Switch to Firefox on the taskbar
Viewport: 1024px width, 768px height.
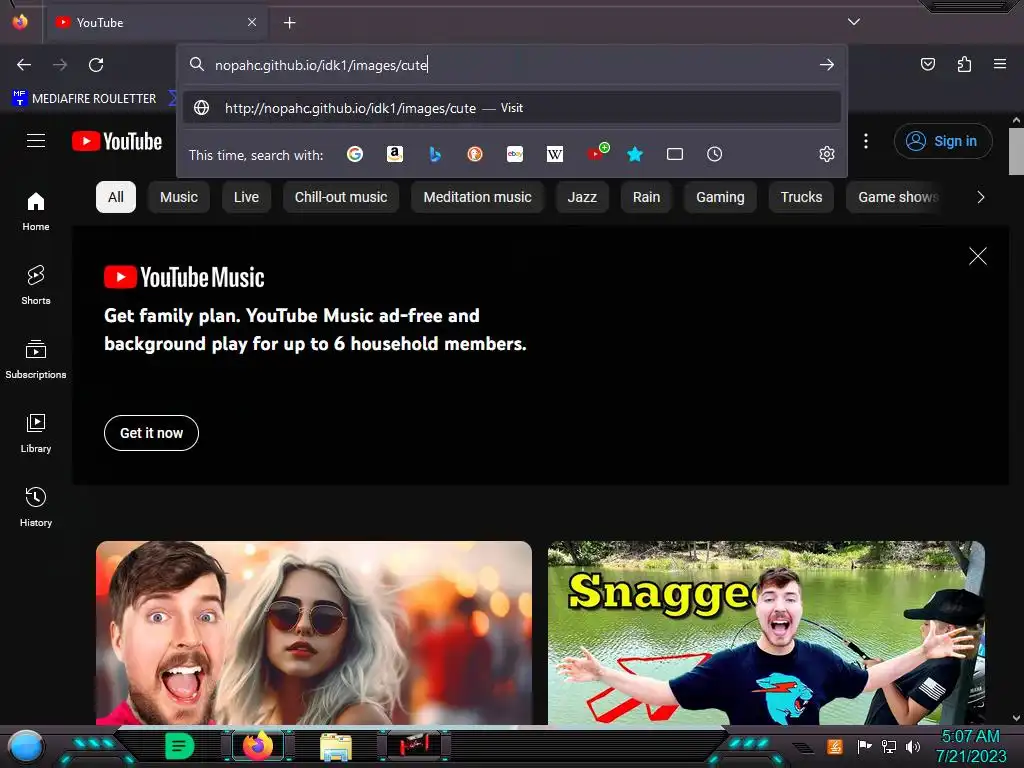pos(258,746)
